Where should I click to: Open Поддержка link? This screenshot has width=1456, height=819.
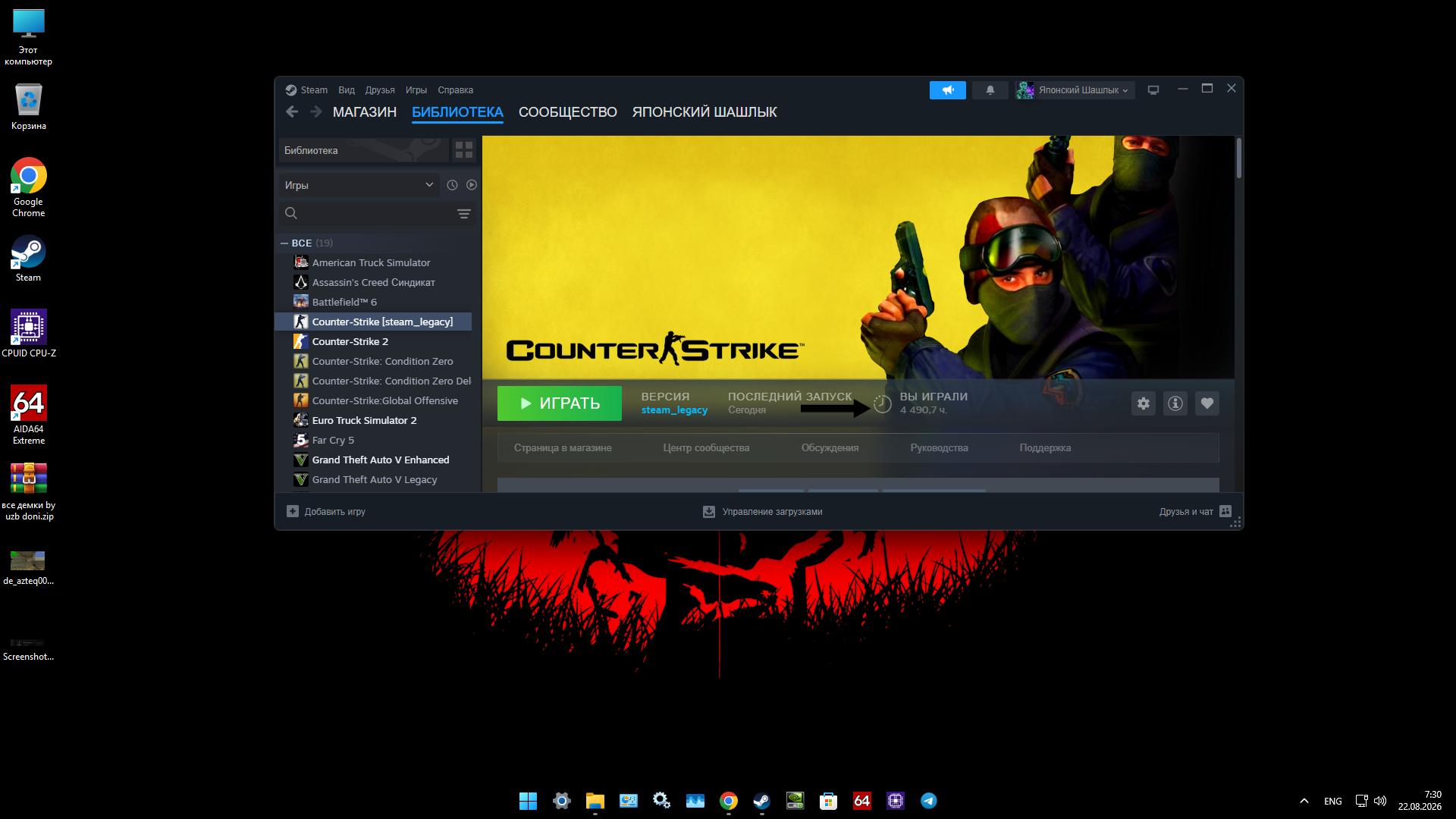(1045, 448)
